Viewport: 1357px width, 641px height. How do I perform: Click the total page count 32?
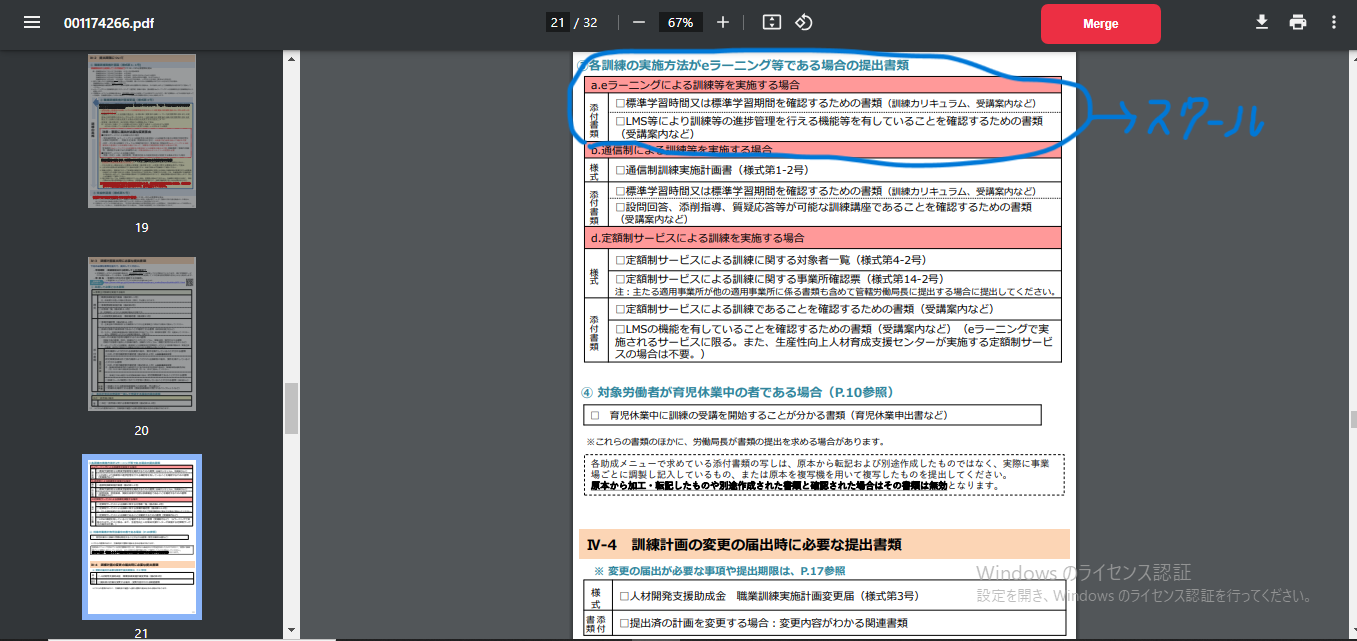[590, 22]
